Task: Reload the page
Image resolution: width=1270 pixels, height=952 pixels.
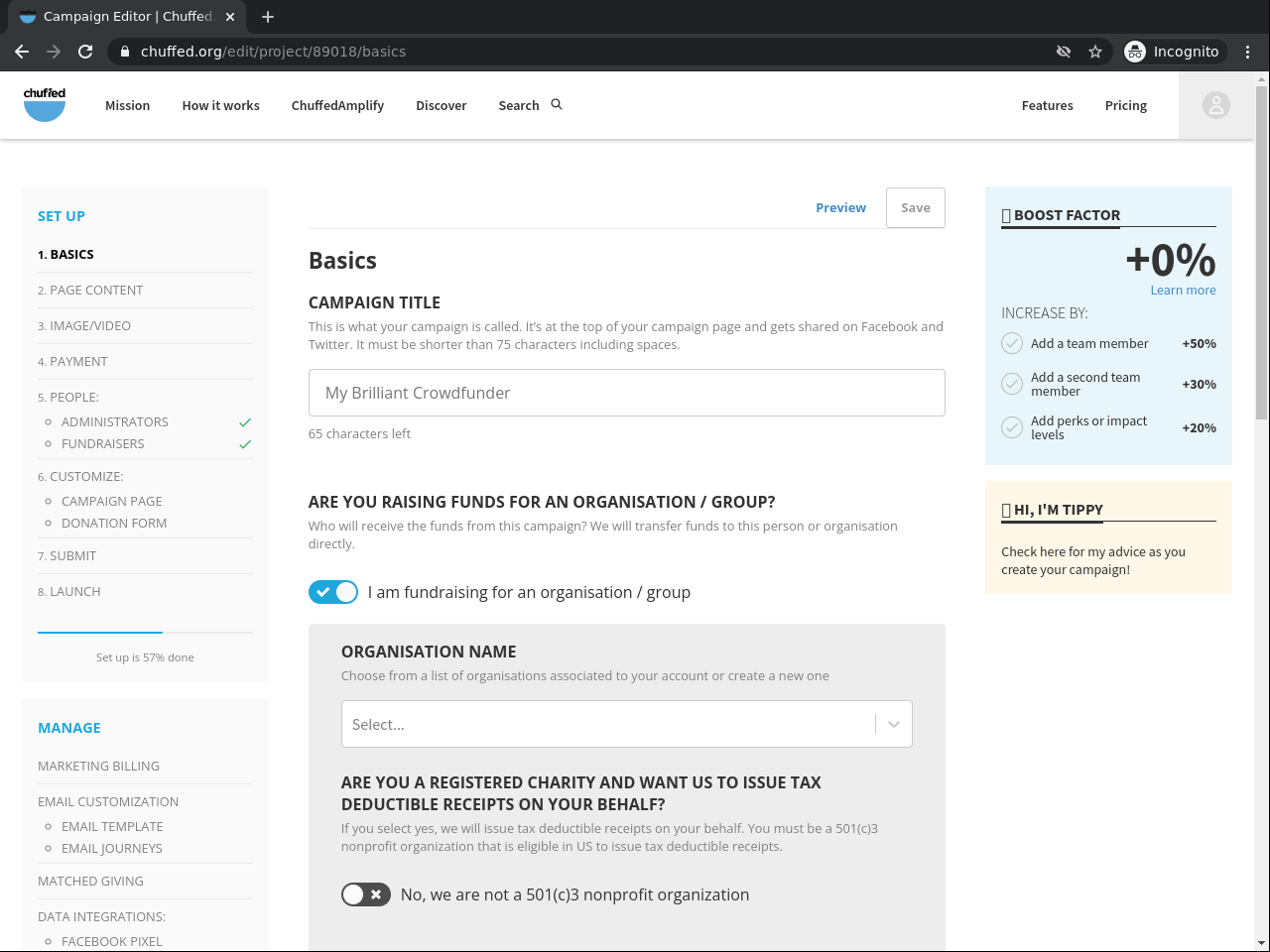Action: point(85,52)
